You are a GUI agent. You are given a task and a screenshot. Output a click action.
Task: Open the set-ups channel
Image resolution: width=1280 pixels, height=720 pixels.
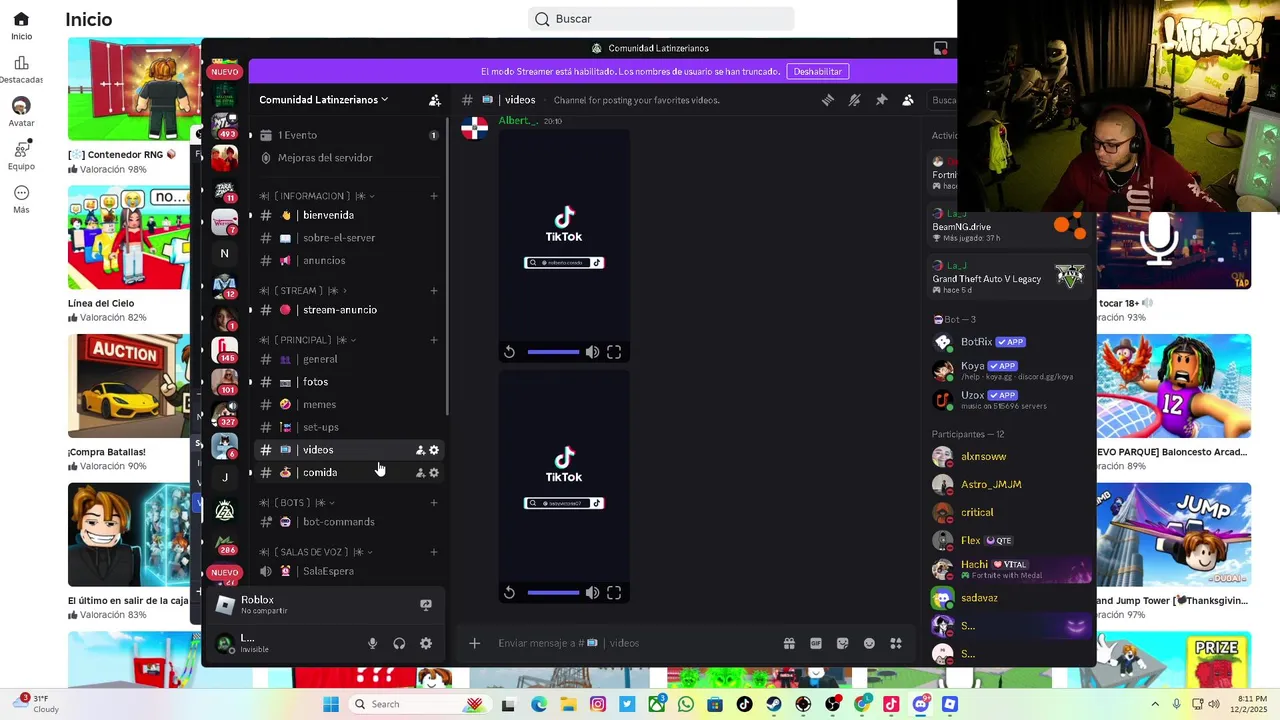347,427
